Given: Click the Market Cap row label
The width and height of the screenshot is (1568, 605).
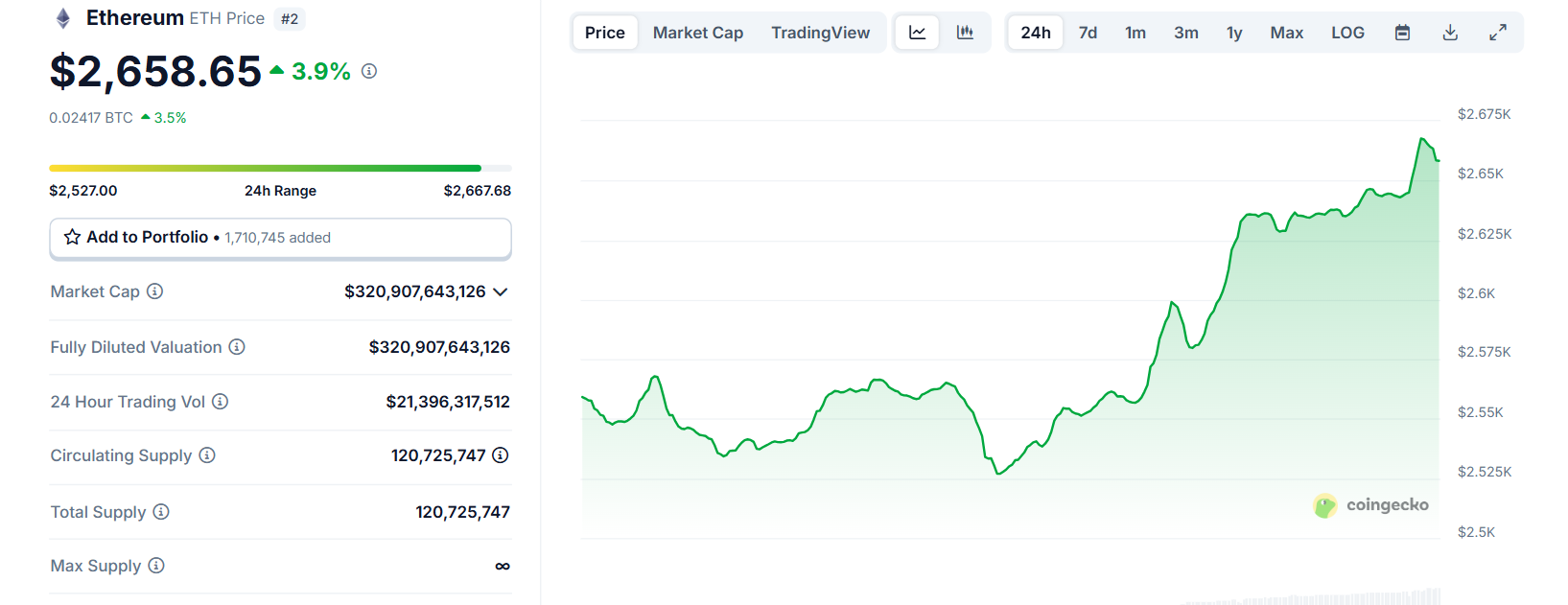Looking at the screenshot, I should point(95,291).
